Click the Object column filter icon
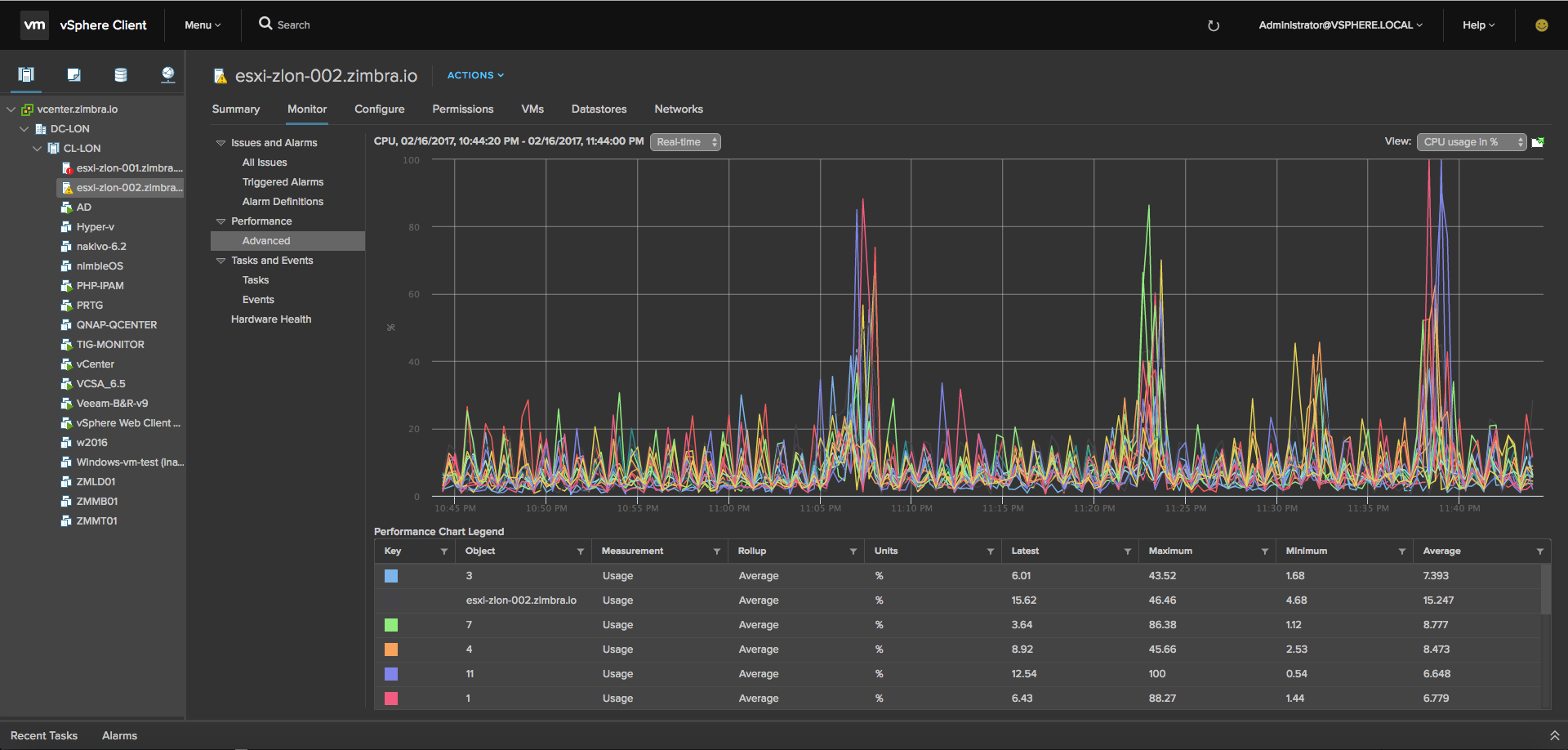 click(x=581, y=551)
